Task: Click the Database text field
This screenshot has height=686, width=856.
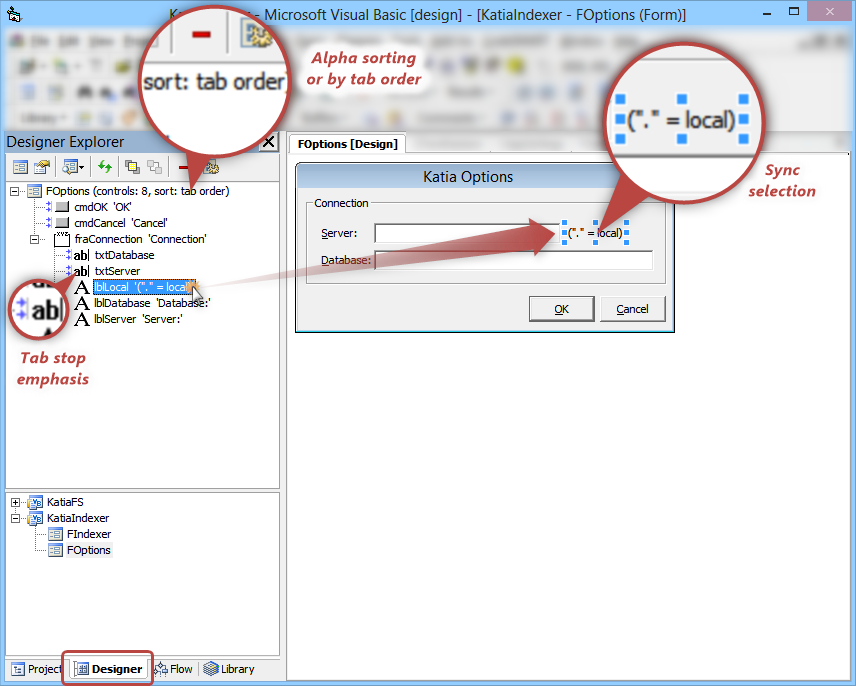Action: [514, 260]
